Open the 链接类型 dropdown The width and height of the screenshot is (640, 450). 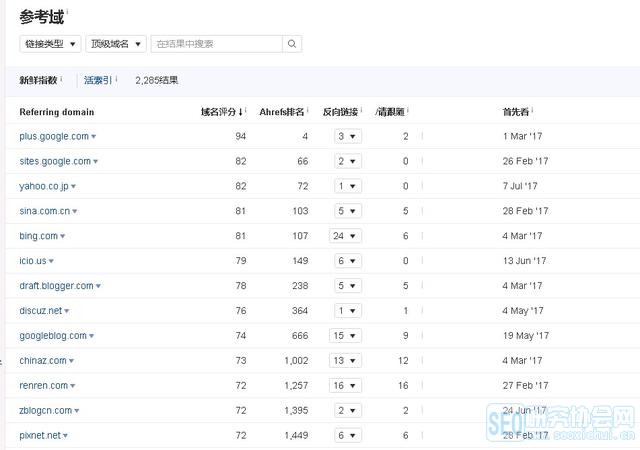coord(50,44)
